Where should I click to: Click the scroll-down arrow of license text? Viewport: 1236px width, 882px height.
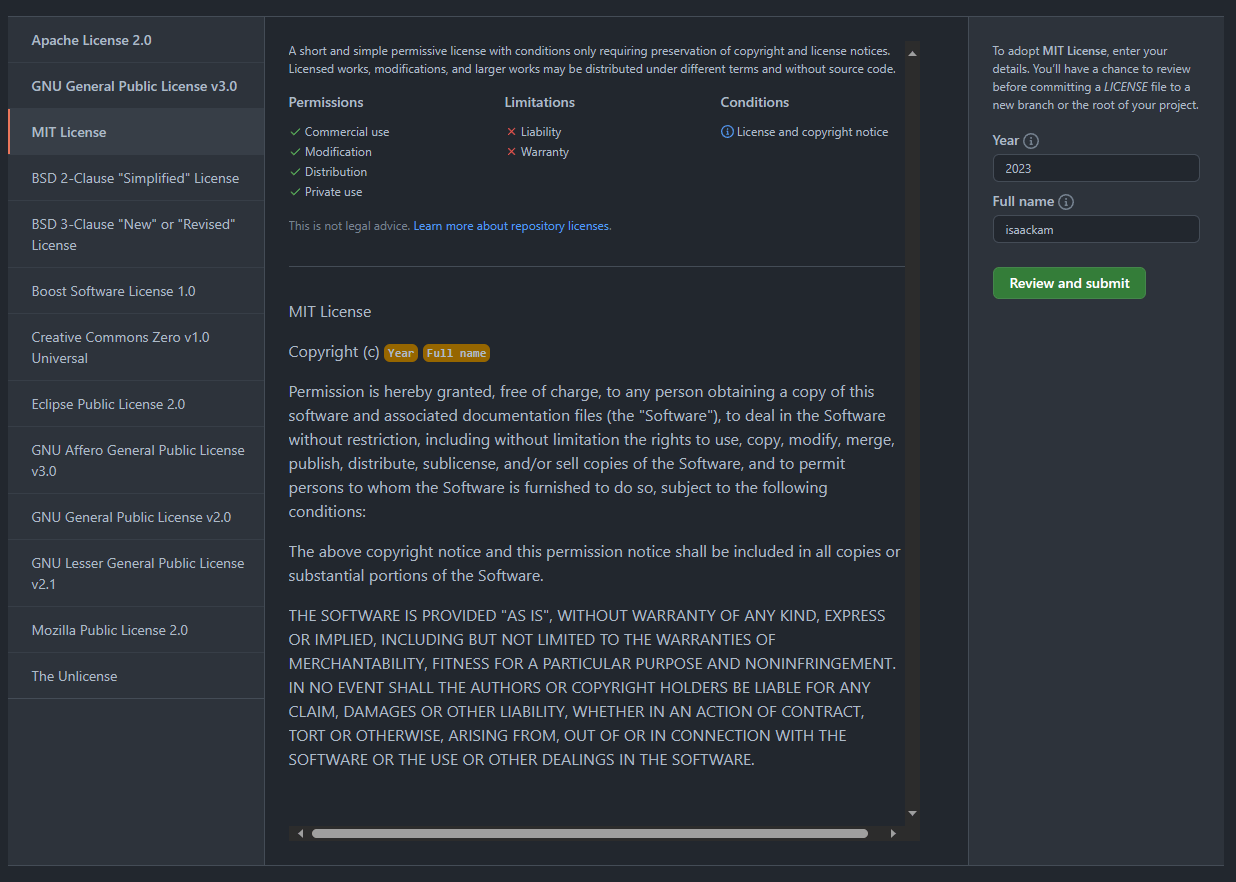pyautogui.click(x=912, y=813)
